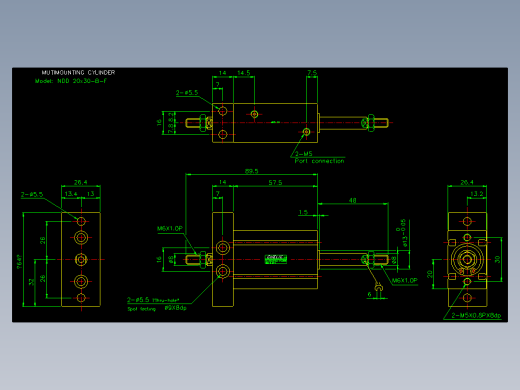
Task: Select the '57.5' body length dimension
Action: click(275, 182)
